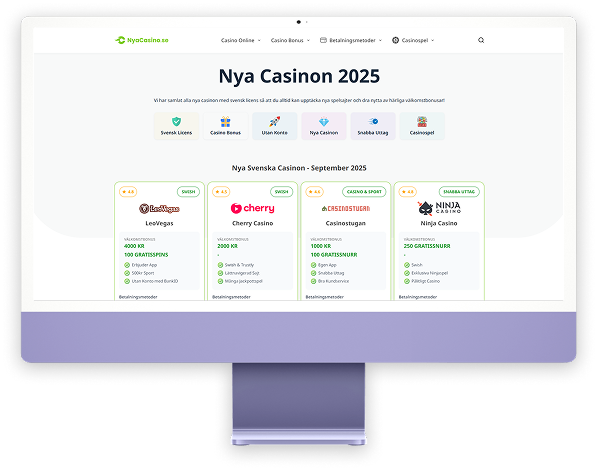597x470 pixels.
Task: Click the Casinostugan logo image
Action: (346, 208)
